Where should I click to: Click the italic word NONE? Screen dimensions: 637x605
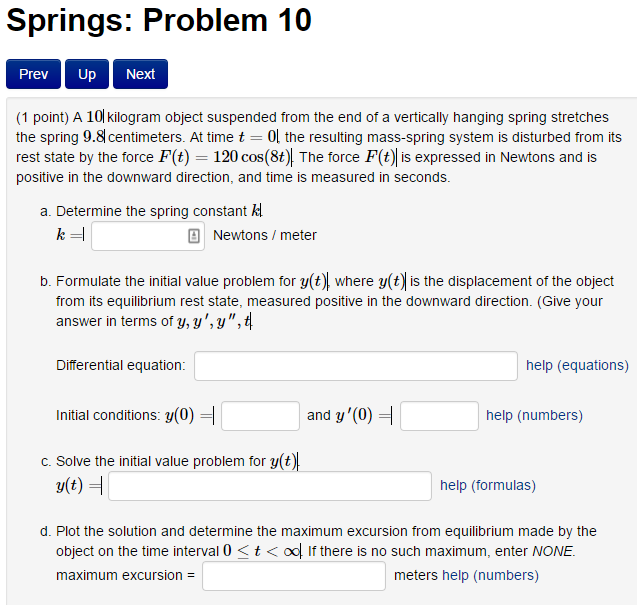pyautogui.click(x=553, y=551)
